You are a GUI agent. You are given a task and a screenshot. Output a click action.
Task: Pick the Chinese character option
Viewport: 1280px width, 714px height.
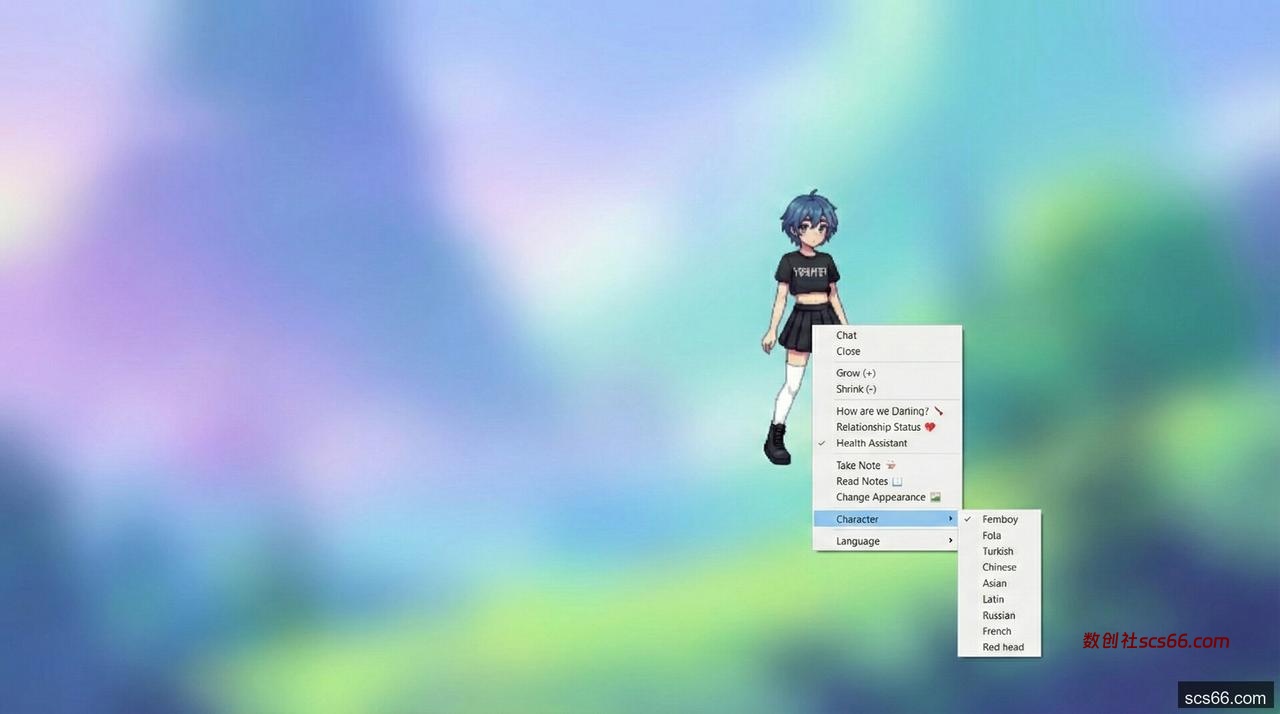tap(999, 568)
